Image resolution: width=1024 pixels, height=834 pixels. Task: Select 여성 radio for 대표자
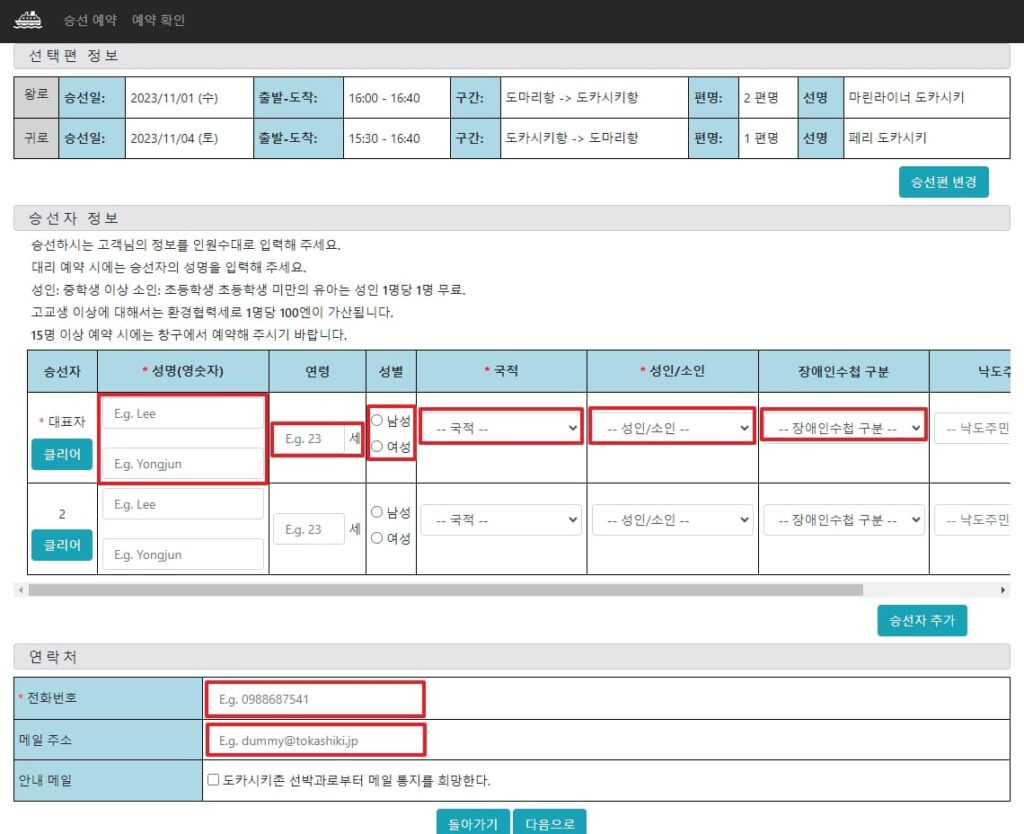coord(377,446)
